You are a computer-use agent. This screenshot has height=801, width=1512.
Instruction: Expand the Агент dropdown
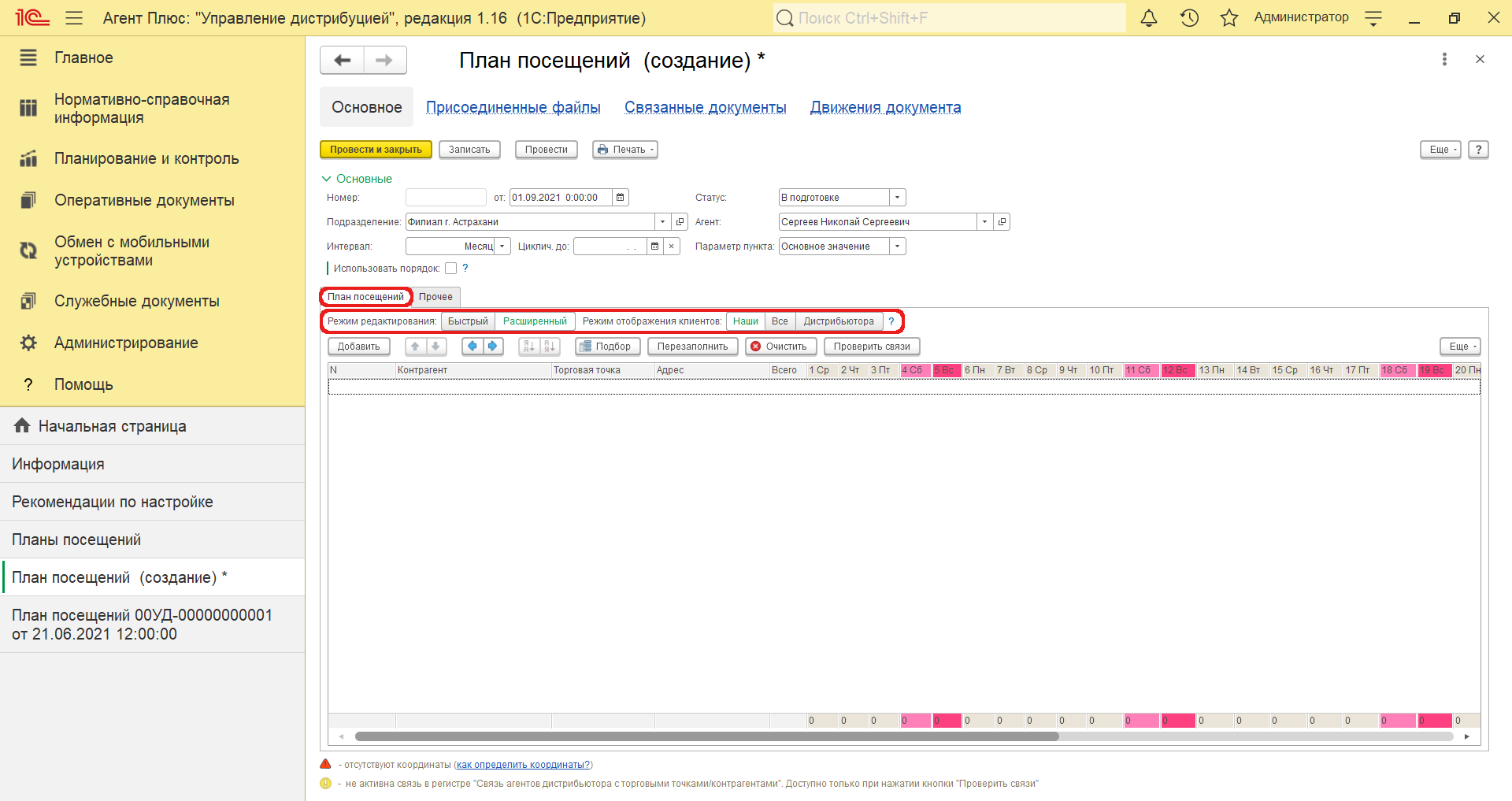coord(984,222)
